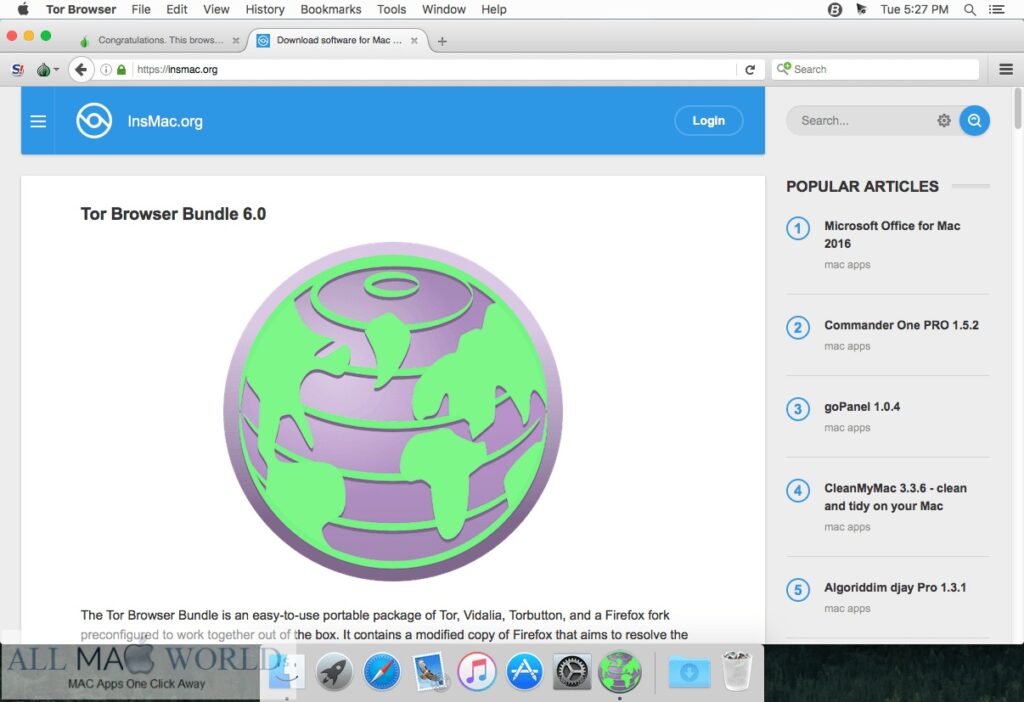This screenshot has width=1024, height=702.
Task: Open iTunes music note icon in the Dock
Action: (477, 672)
